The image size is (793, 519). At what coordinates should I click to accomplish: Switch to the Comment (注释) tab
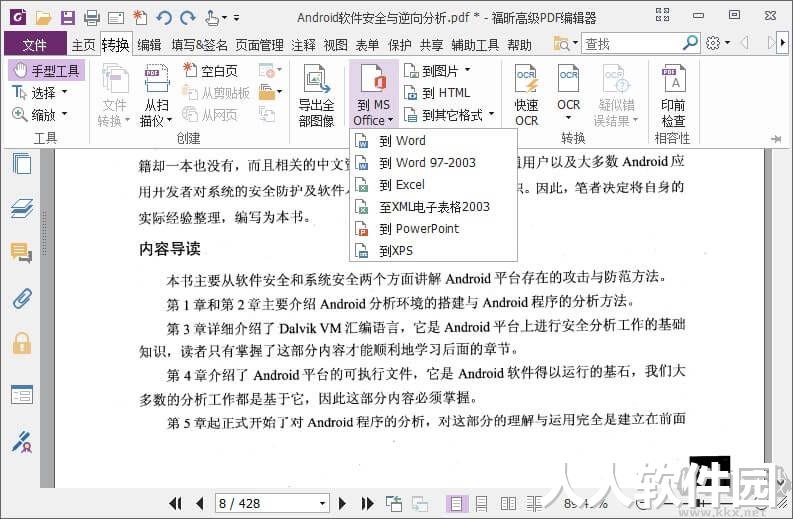point(303,45)
